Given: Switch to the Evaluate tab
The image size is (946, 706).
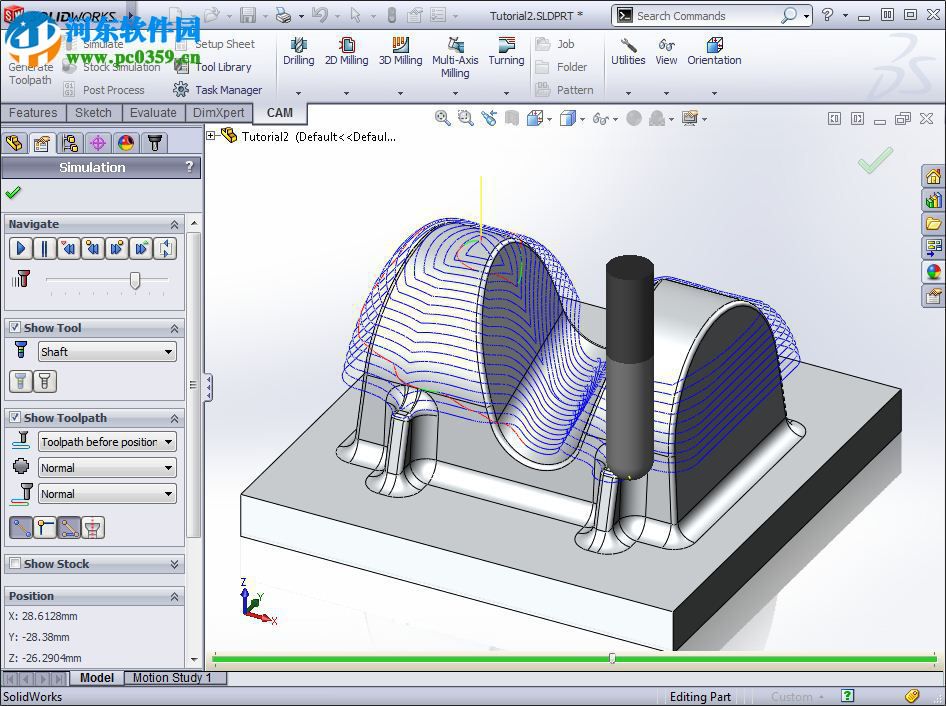Looking at the screenshot, I should coord(153,113).
